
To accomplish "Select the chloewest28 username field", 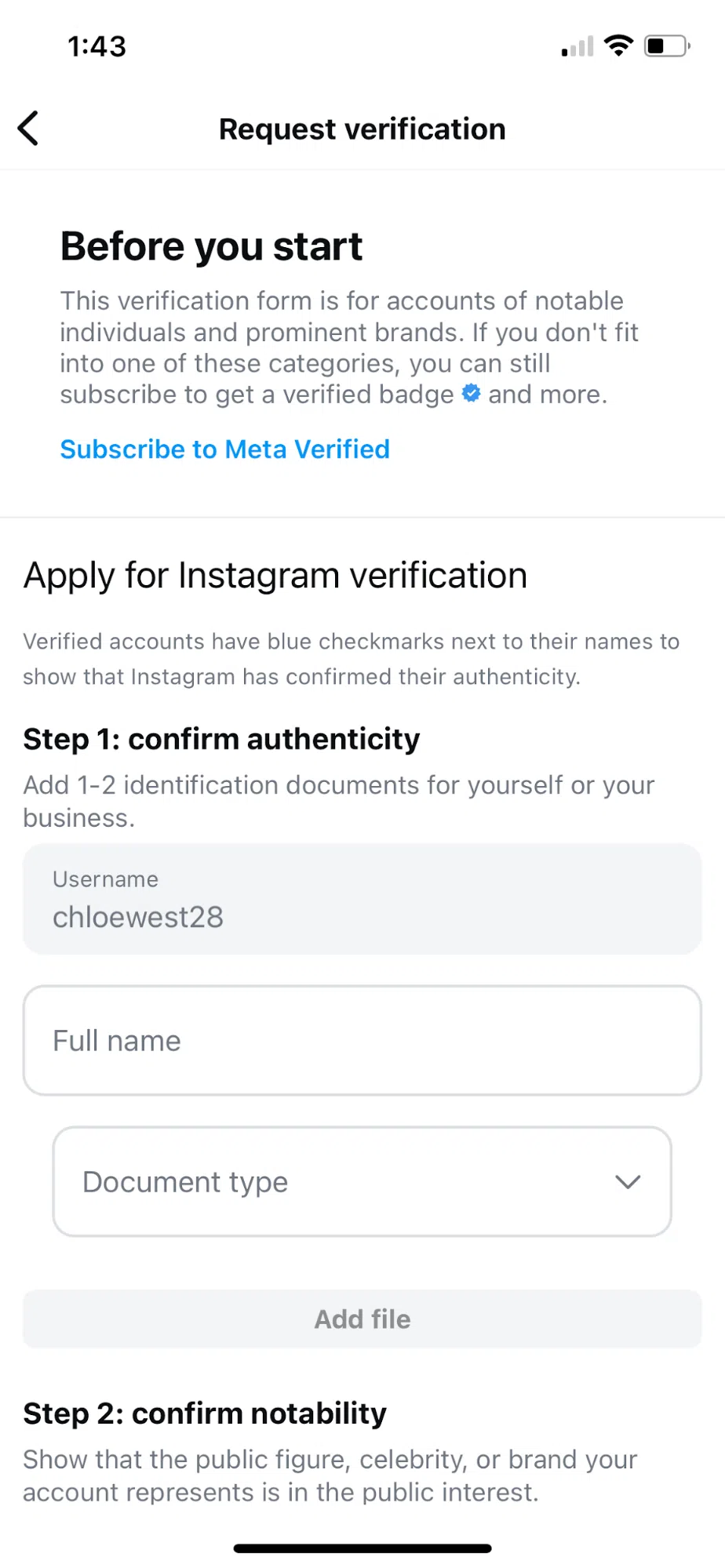I will point(362,899).
